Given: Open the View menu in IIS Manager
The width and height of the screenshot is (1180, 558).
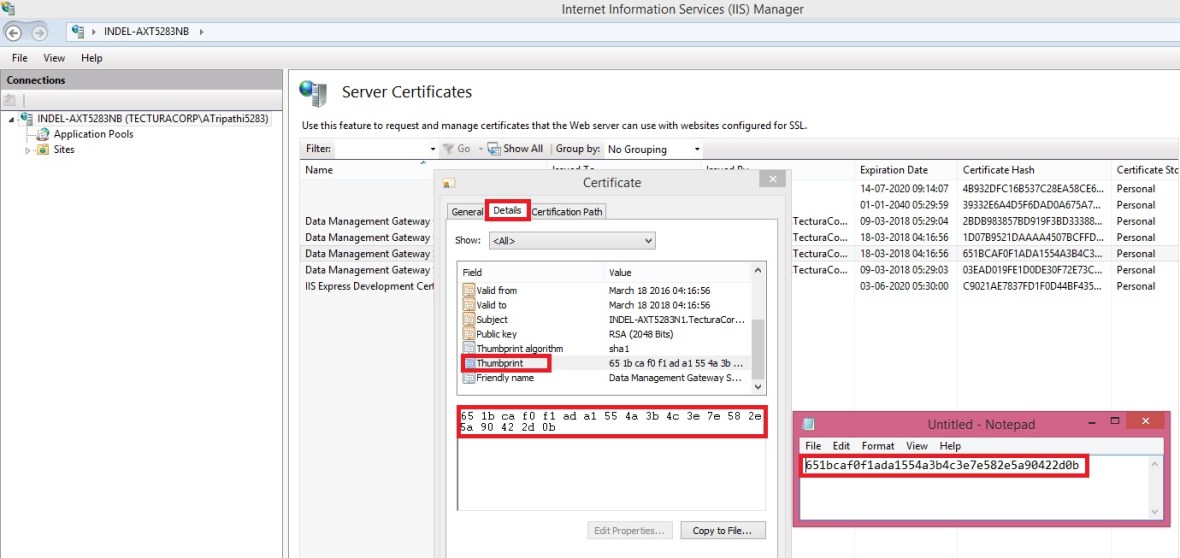Looking at the screenshot, I should point(54,58).
